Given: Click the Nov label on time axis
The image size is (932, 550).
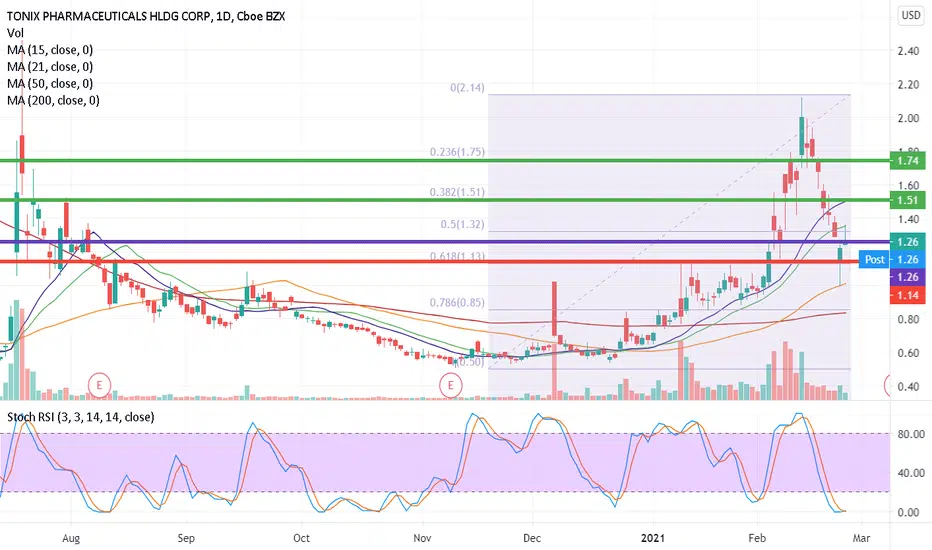Looking at the screenshot, I should [422, 538].
